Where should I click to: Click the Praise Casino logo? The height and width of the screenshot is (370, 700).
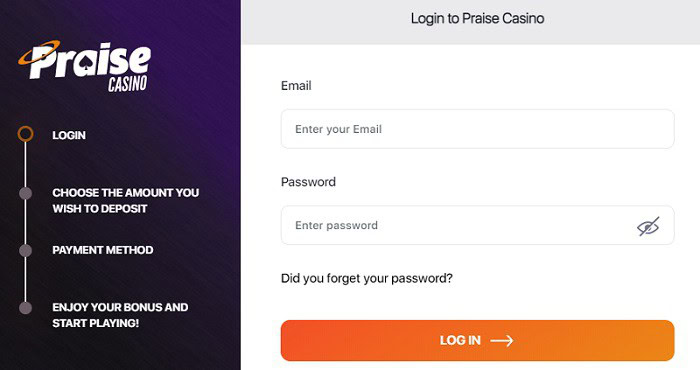pos(84,66)
